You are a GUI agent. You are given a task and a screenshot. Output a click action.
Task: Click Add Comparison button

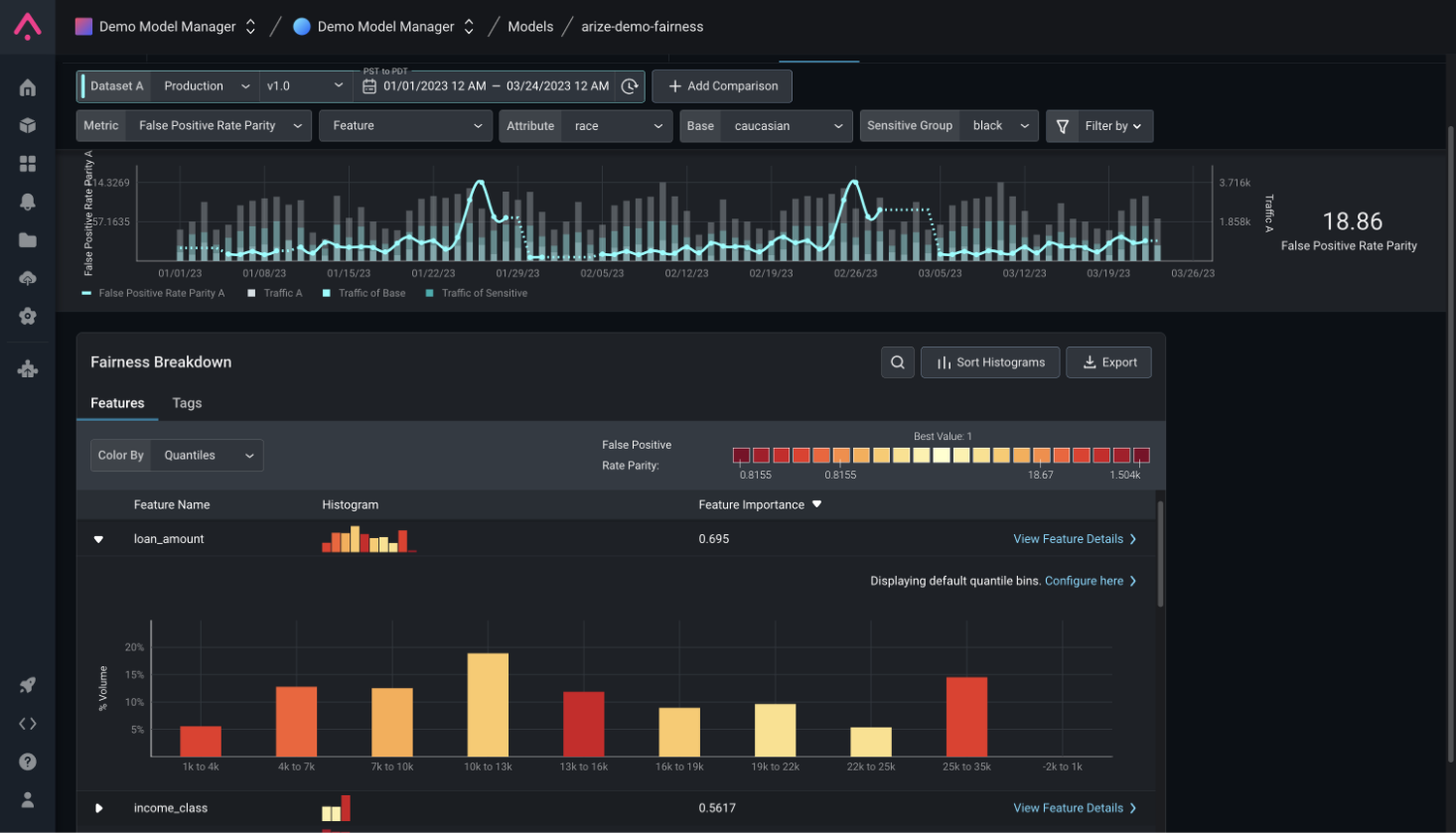(722, 86)
